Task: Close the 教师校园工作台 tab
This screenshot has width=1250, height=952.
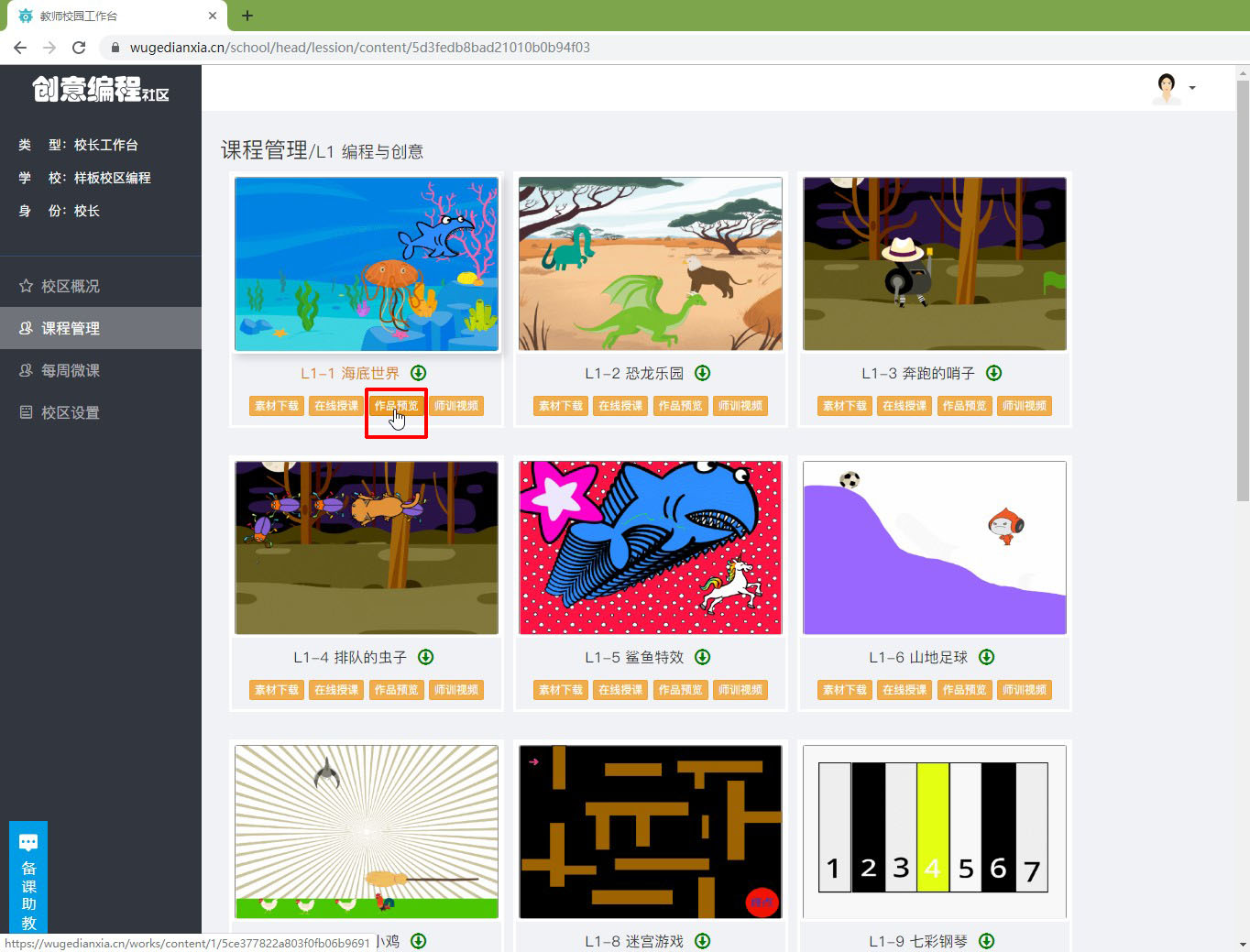Action: (213, 16)
